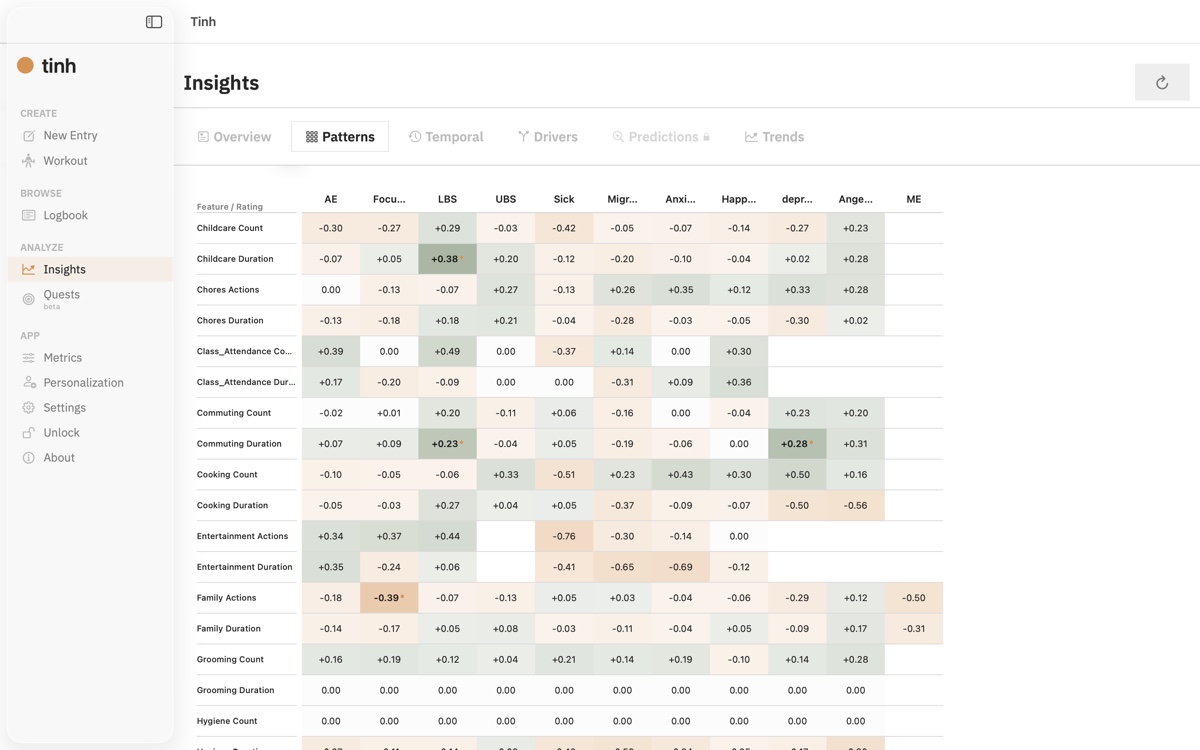
Task: Click the lock icon beside Predictions
Action: pyautogui.click(x=706, y=137)
